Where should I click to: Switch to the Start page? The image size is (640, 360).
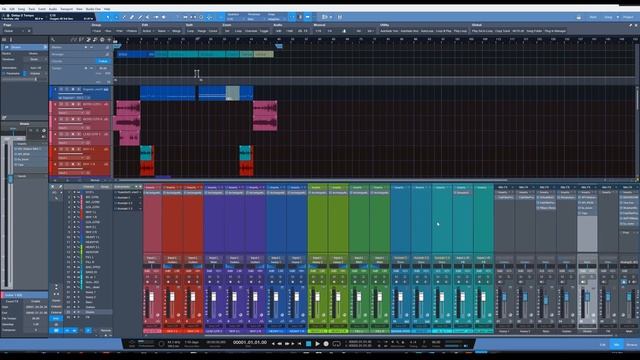coord(593,17)
